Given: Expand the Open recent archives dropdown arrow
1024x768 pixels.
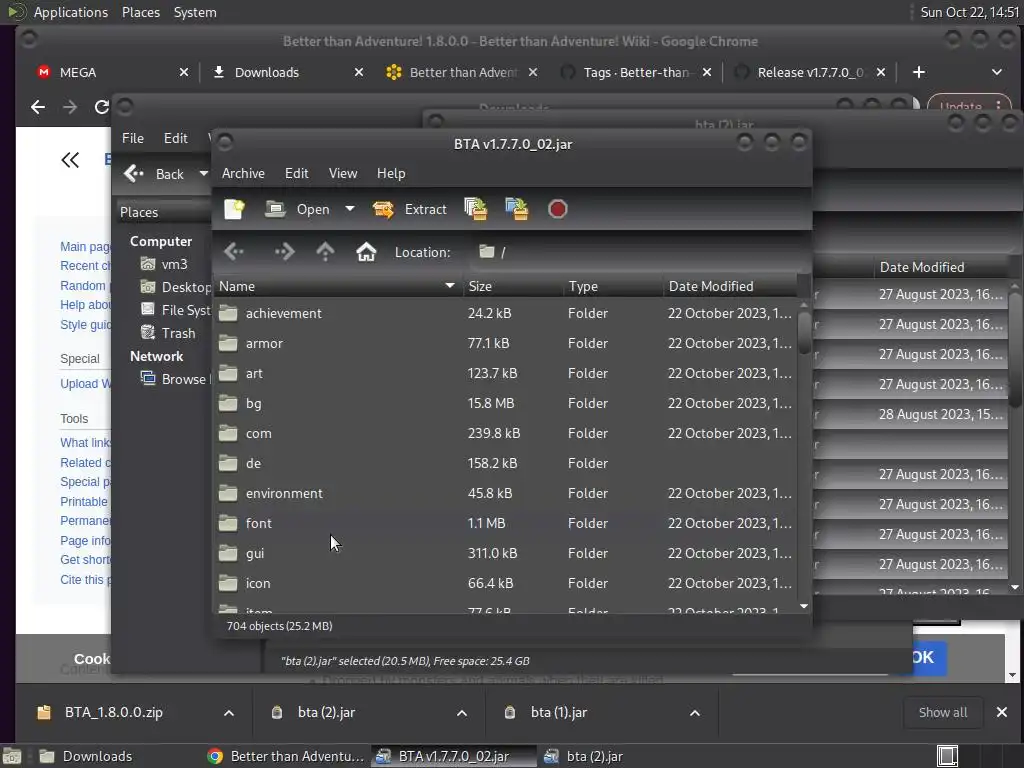Looking at the screenshot, I should pyautogui.click(x=350, y=209).
